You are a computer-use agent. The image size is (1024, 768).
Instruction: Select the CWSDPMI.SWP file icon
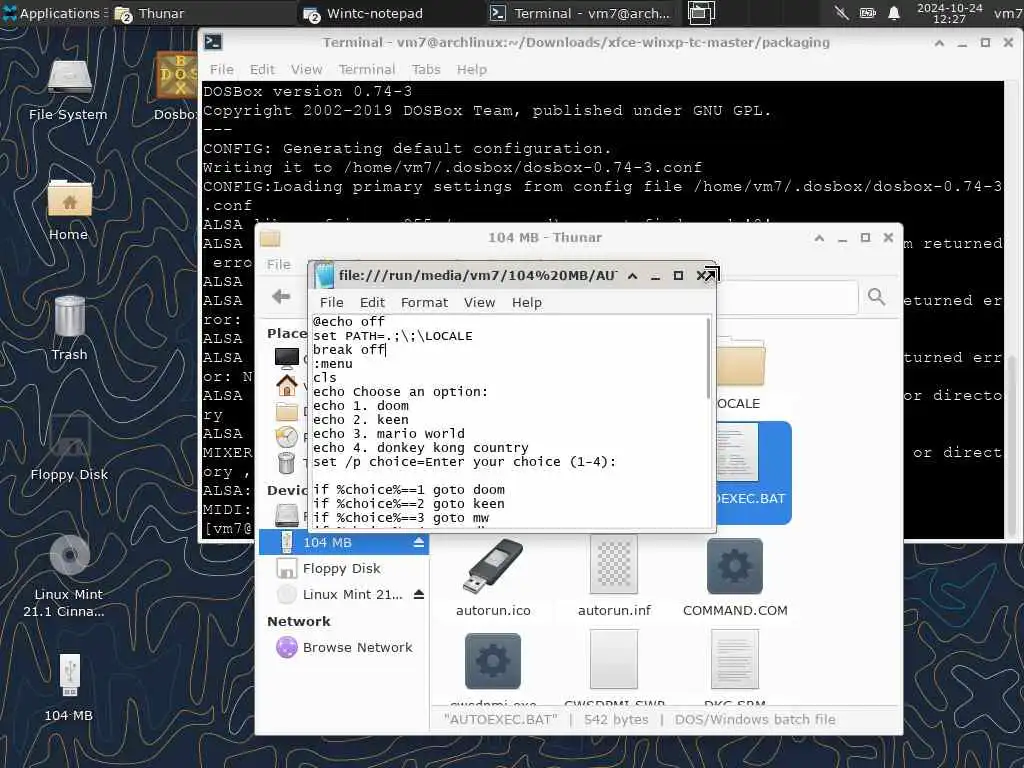614,660
